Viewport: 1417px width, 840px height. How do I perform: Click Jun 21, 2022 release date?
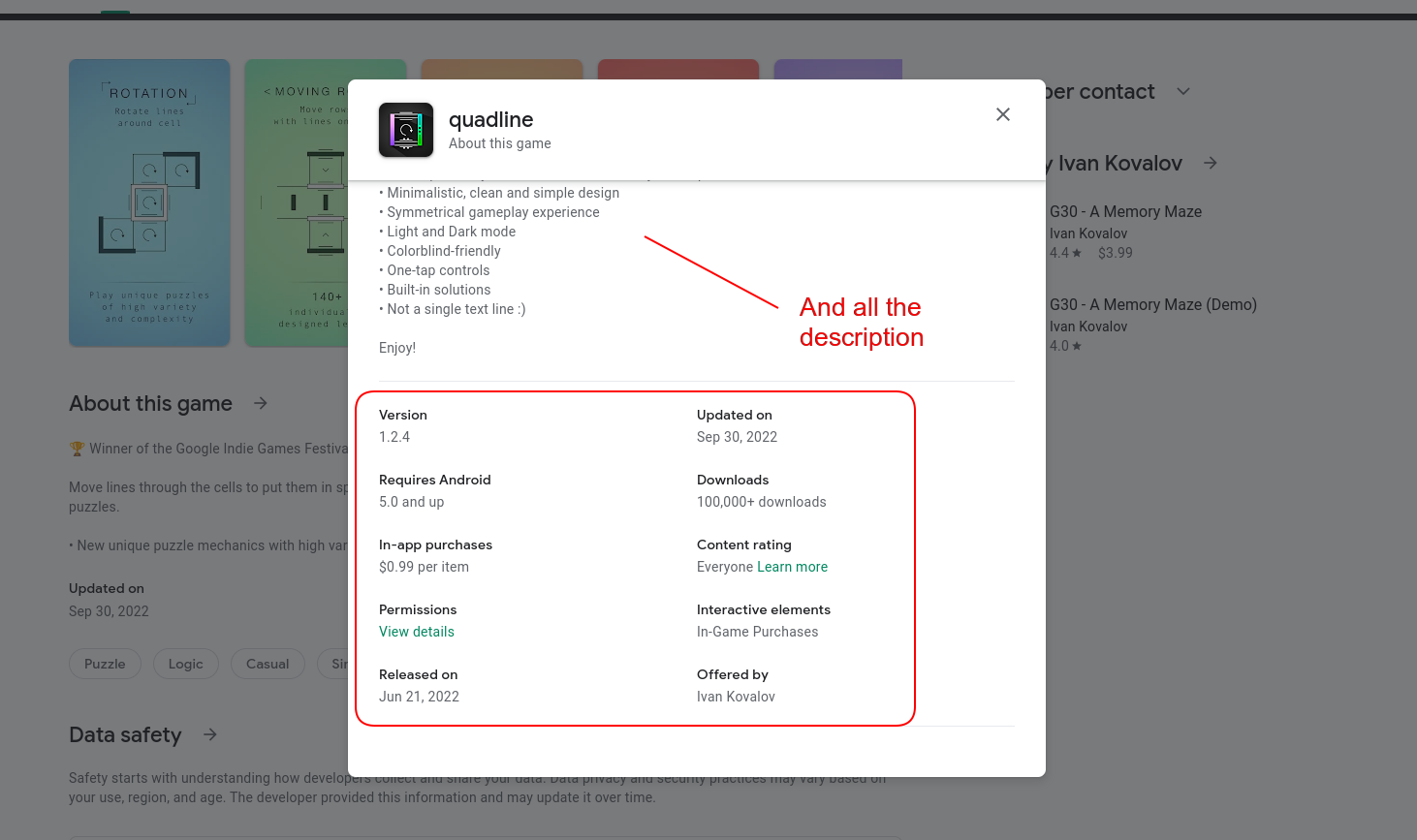click(419, 697)
